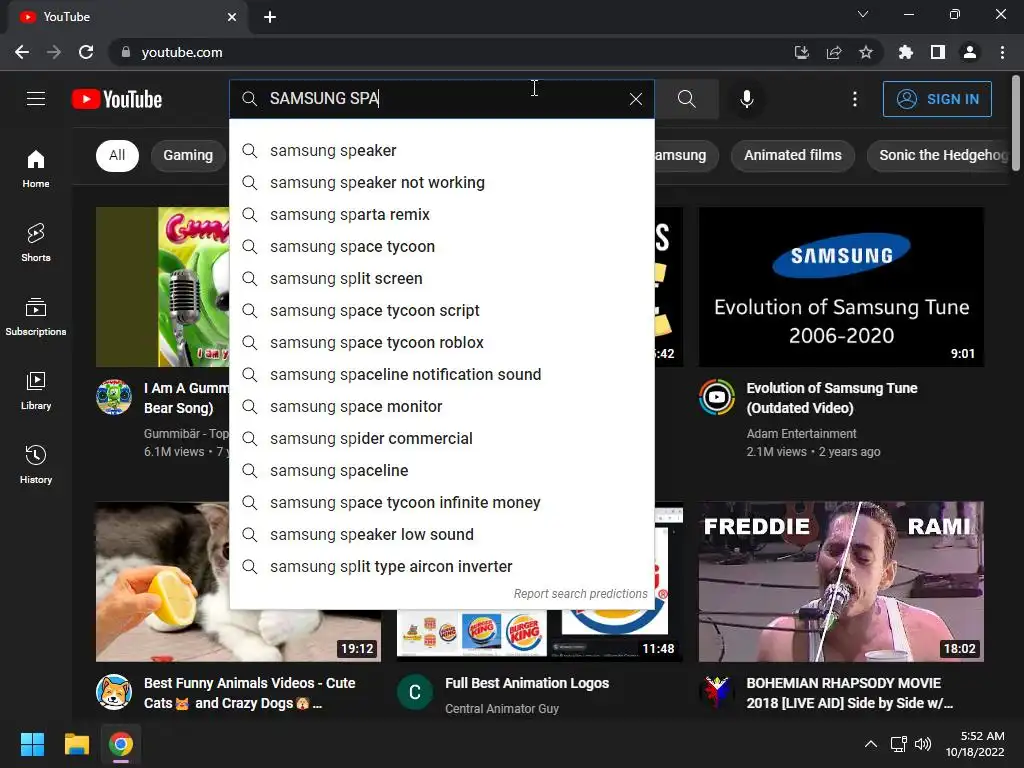Open Central Animator Guy channel avatar
This screenshot has height=768, width=1024.
(415, 692)
